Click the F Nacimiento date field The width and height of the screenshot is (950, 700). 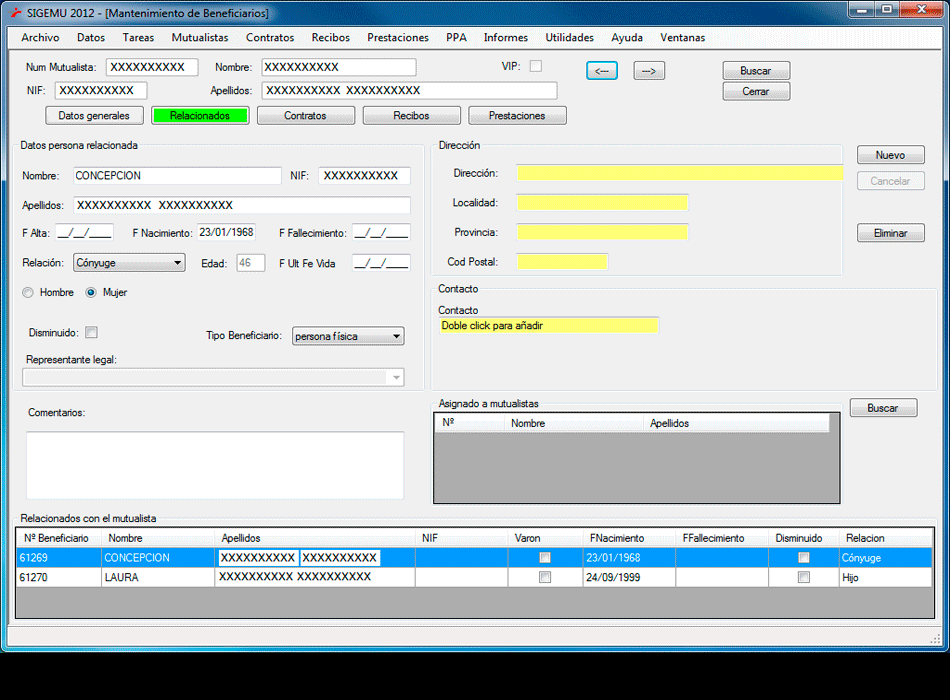(x=227, y=233)
